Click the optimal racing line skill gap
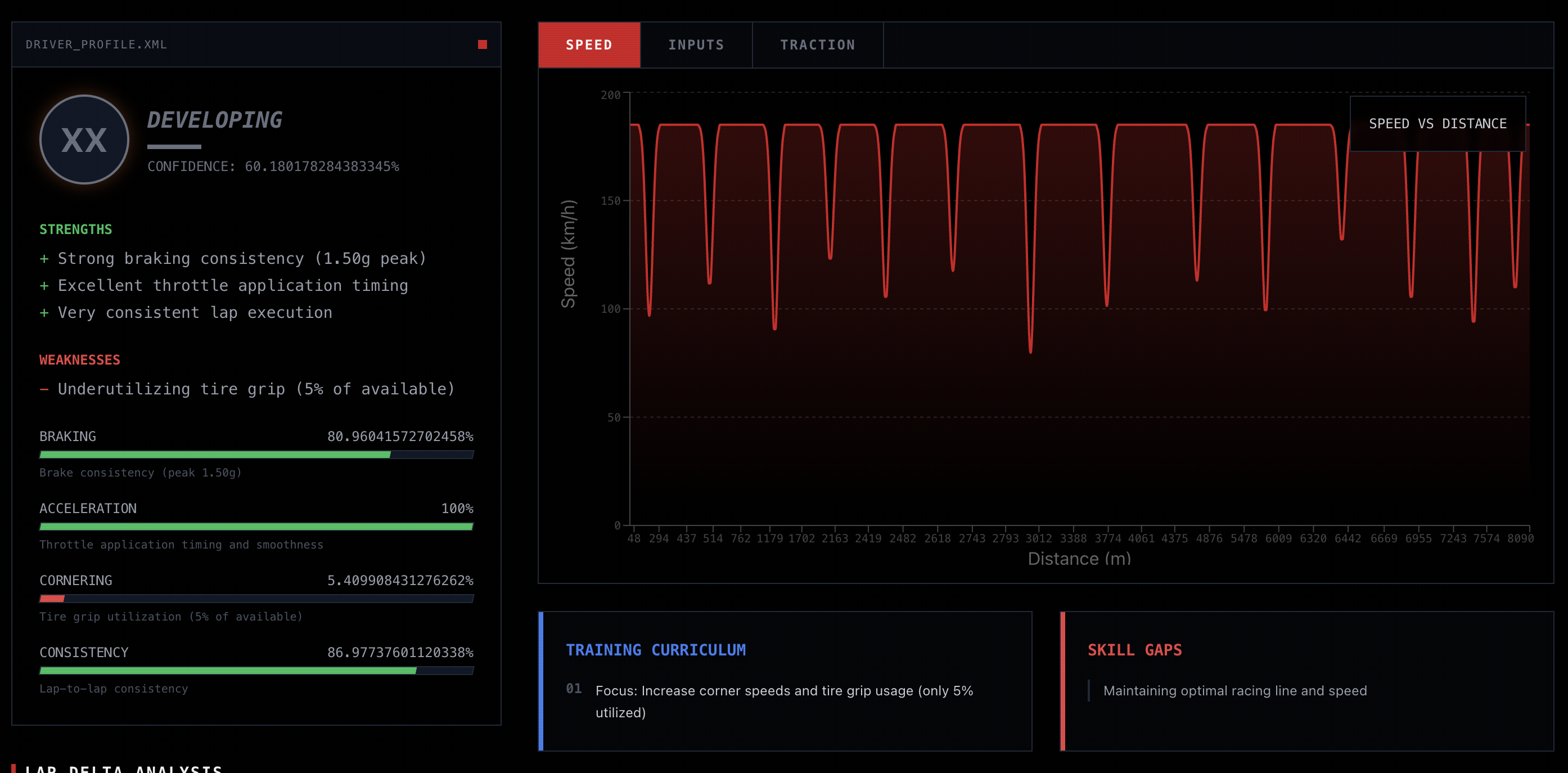 click(x=1234, y=690)
